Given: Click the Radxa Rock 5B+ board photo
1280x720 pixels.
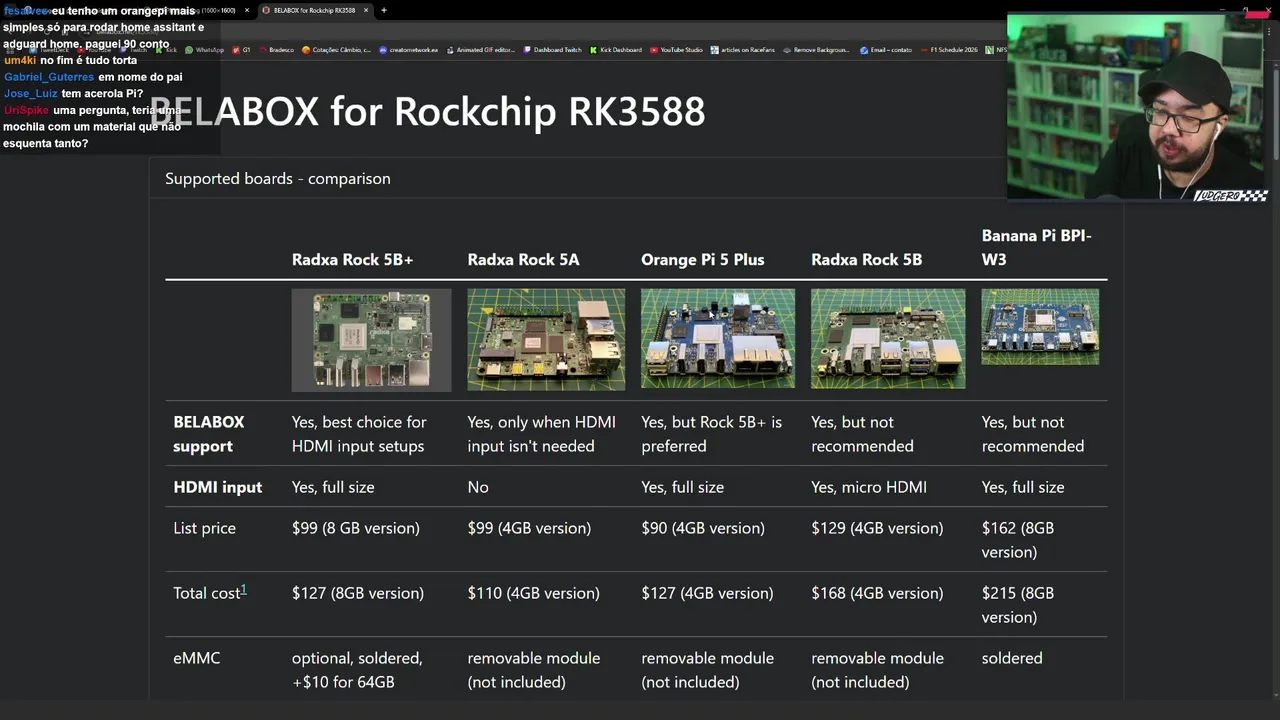Looking at the screenshot, I should pyautogui.click(x=371, y=340).
